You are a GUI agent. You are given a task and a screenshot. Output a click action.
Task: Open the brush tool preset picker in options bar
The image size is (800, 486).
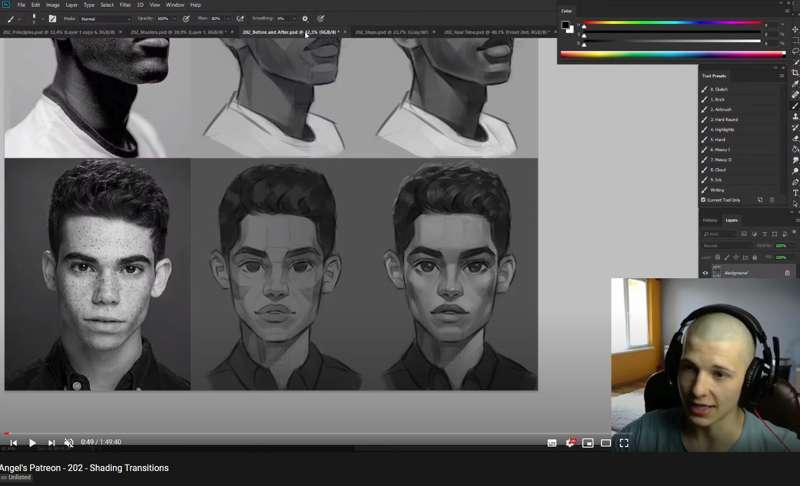pos(34,19)
